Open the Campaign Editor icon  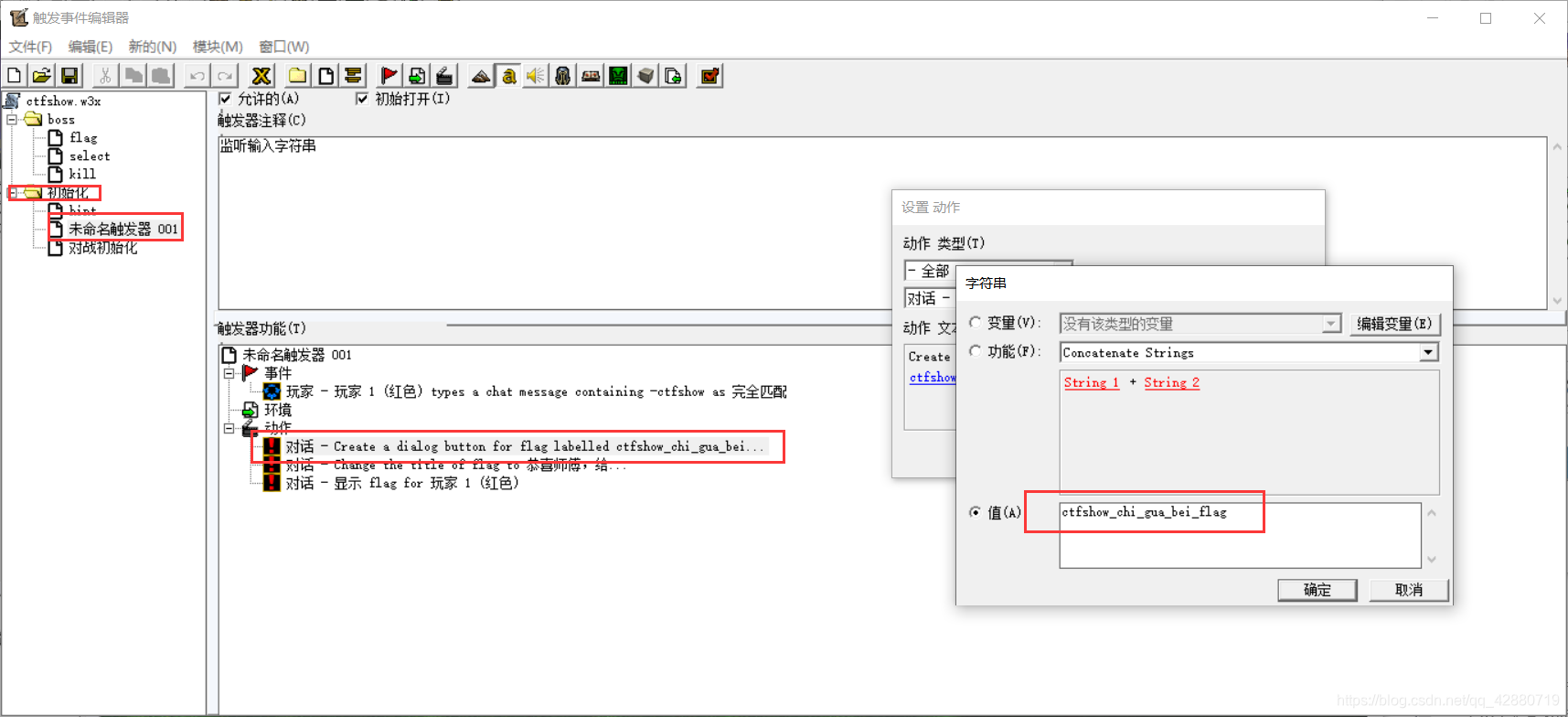(x=591, y=76)
